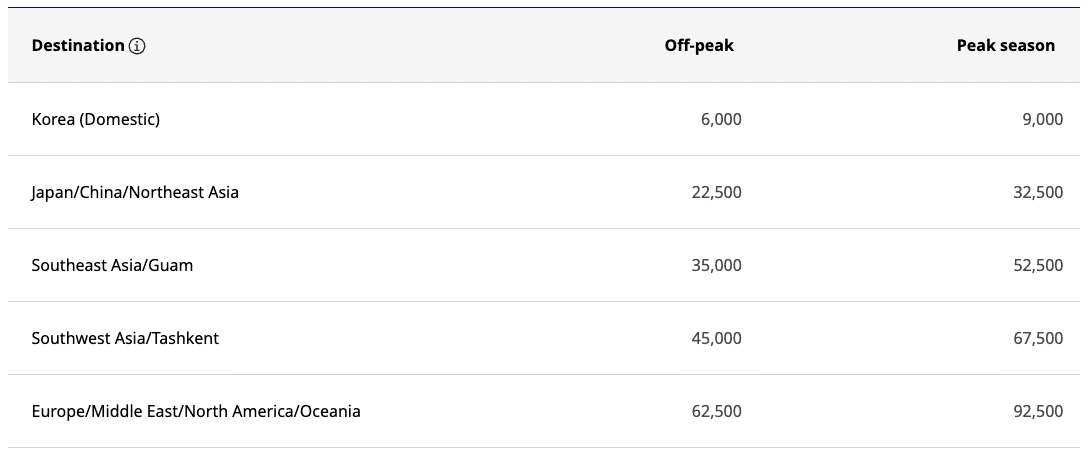Click the 6,000 off-peak value
The image size is (1089, 453).
pos(721,119)
